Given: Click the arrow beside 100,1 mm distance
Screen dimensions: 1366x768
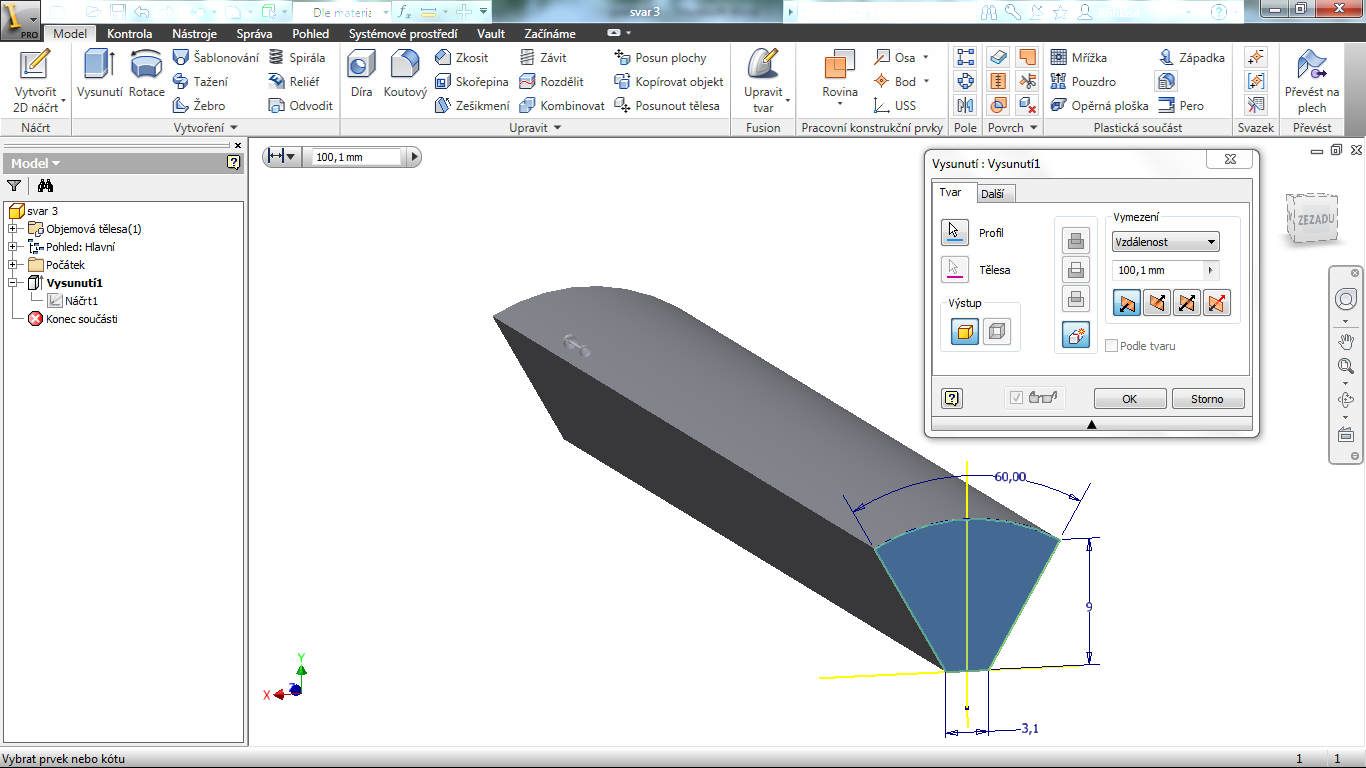Looking at the screenshot, I should pyautogui.click(x=1211, y=270).
